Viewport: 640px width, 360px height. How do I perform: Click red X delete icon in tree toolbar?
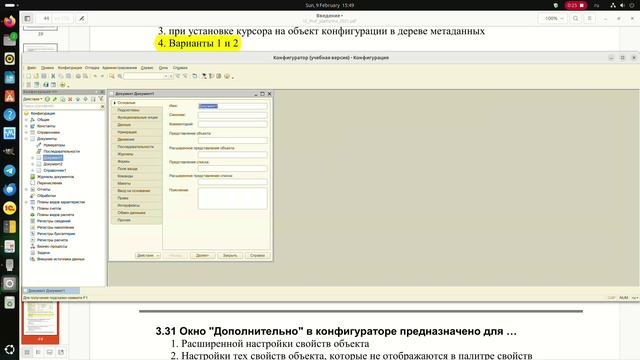click(70, 99)
